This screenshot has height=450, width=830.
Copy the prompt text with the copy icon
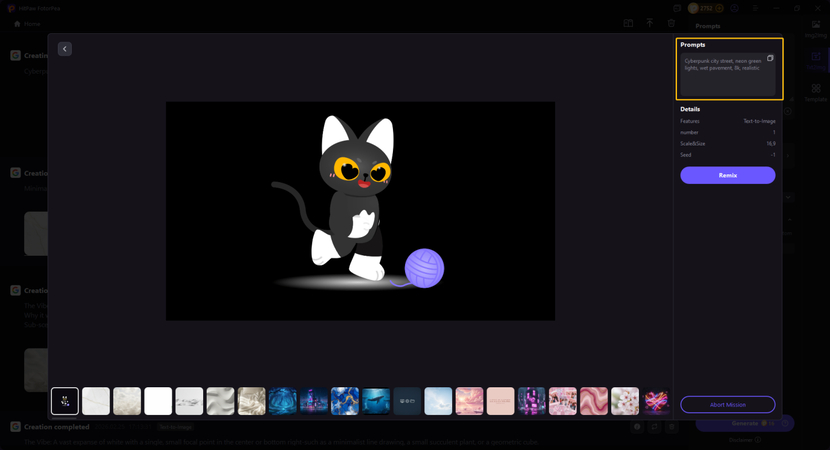point(770,59)
